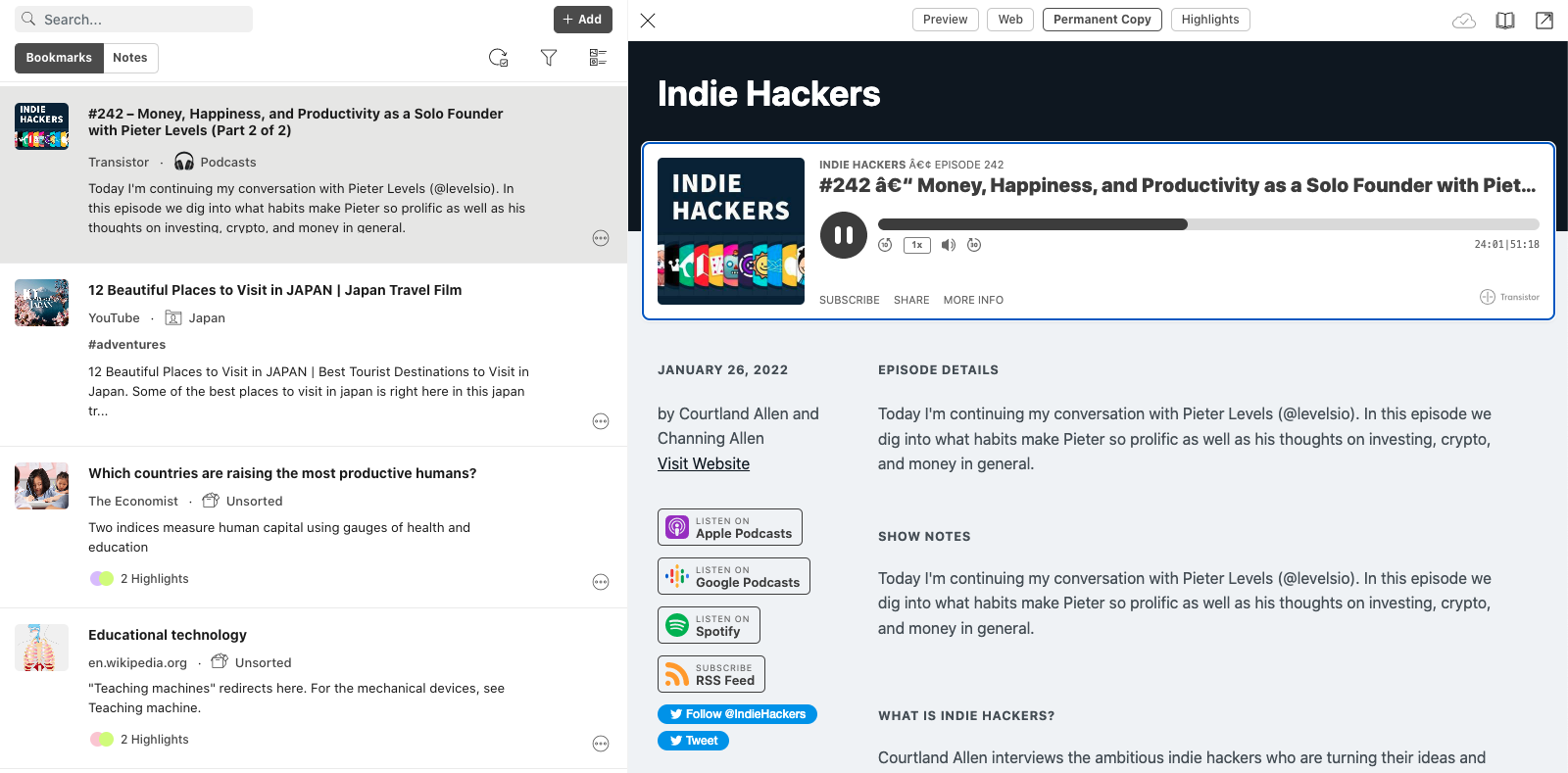This screenshot has width=1568, height=773.
Task: Select the Permanent Copy tab
Action: [1102, 20]
